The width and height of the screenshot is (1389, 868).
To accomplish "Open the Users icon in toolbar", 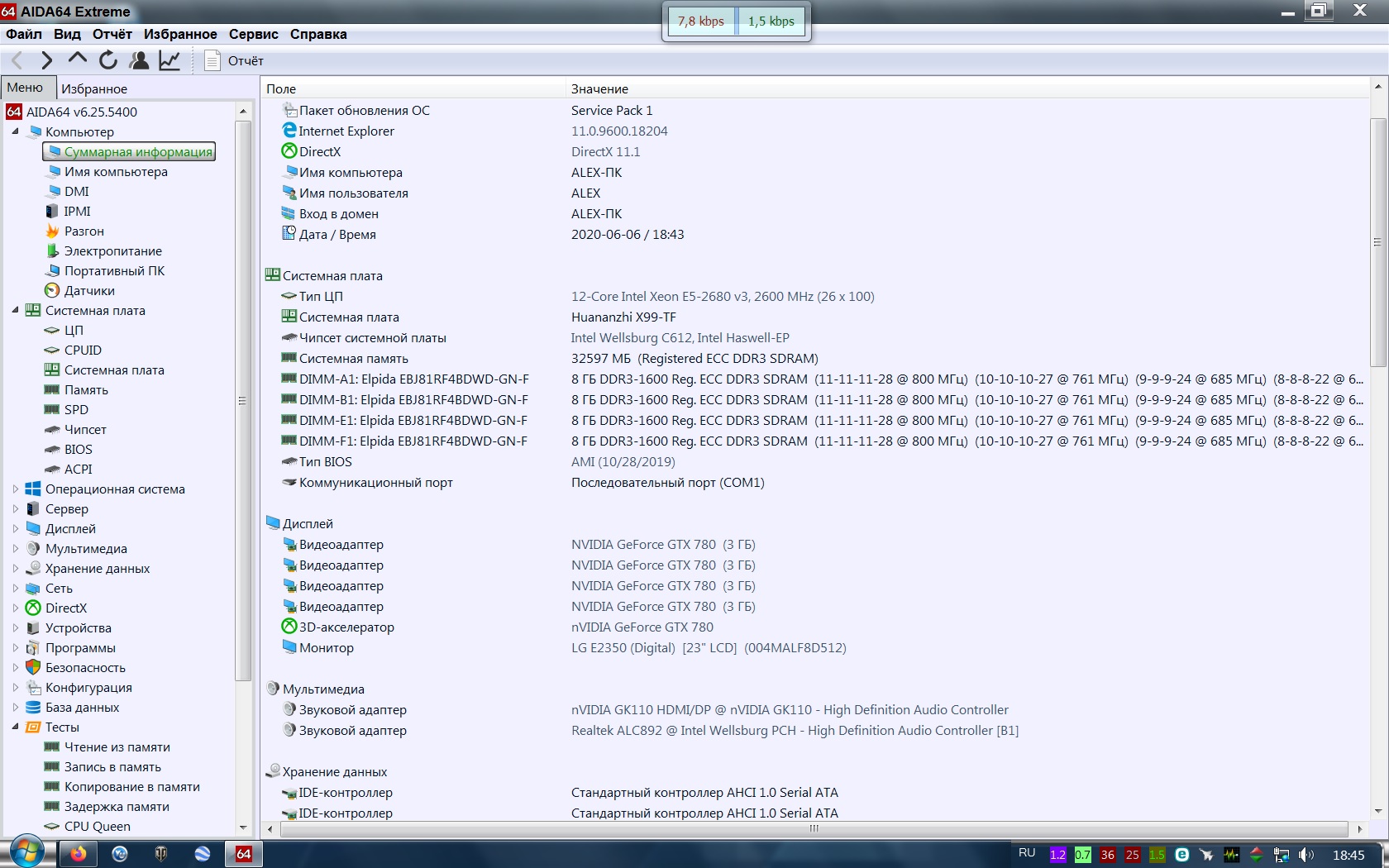I will 139,60.
